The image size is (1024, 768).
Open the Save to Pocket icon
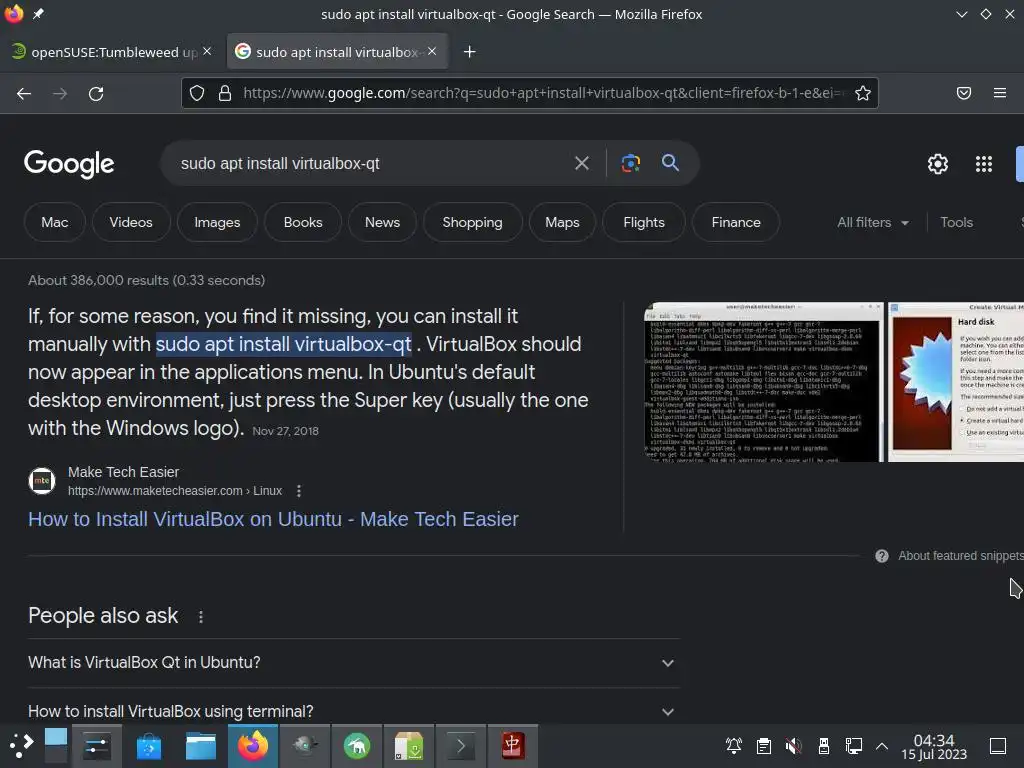click(963, 93)
